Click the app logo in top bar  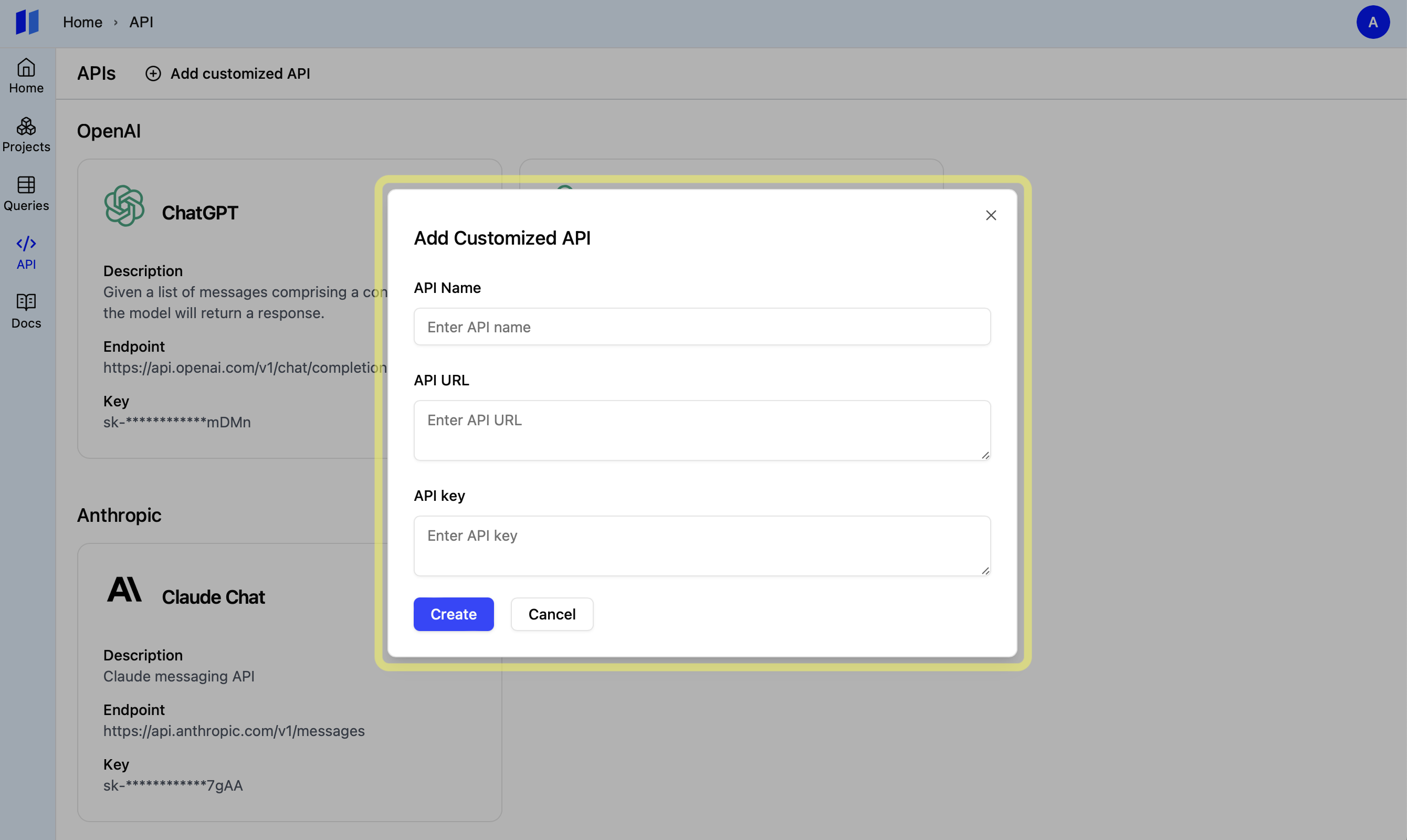(27, 22)
